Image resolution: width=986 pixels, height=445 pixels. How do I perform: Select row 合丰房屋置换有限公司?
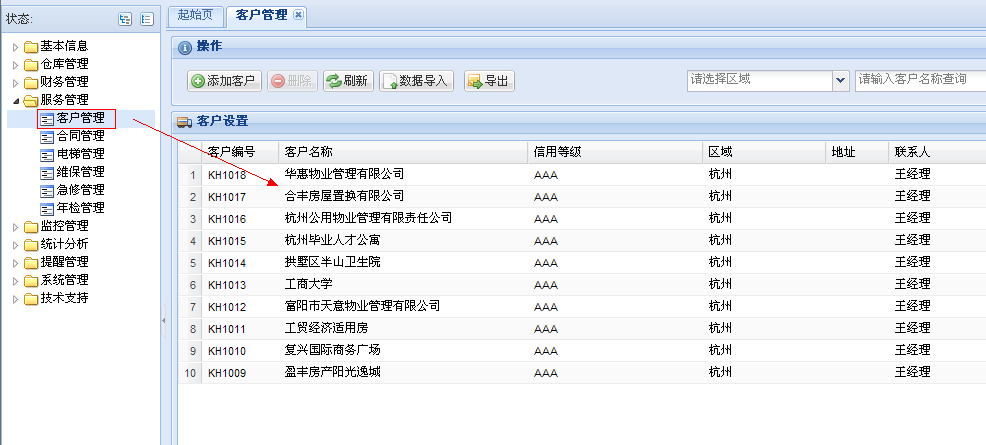point(582,197)
